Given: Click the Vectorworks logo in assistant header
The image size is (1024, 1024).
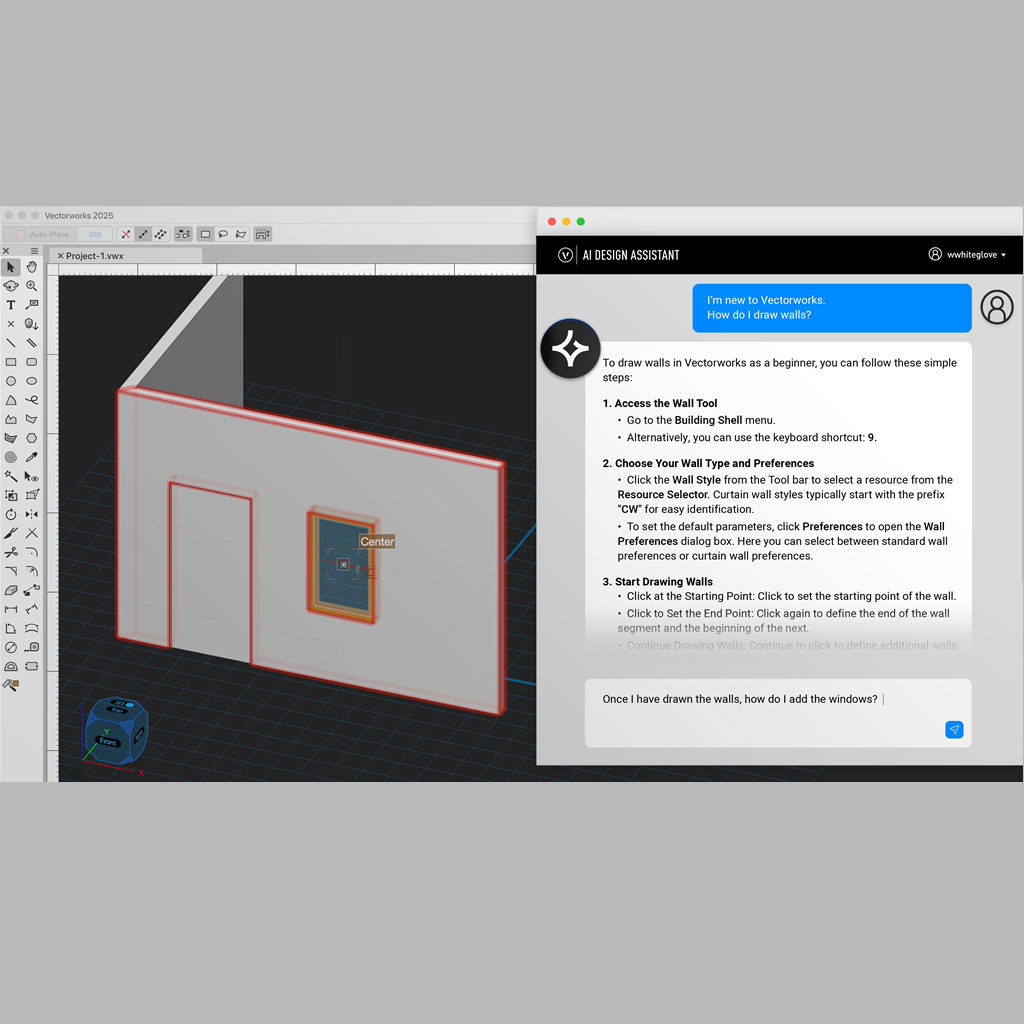Looking at the screenshot, I should pyautogui.click(x=565, y=255).
